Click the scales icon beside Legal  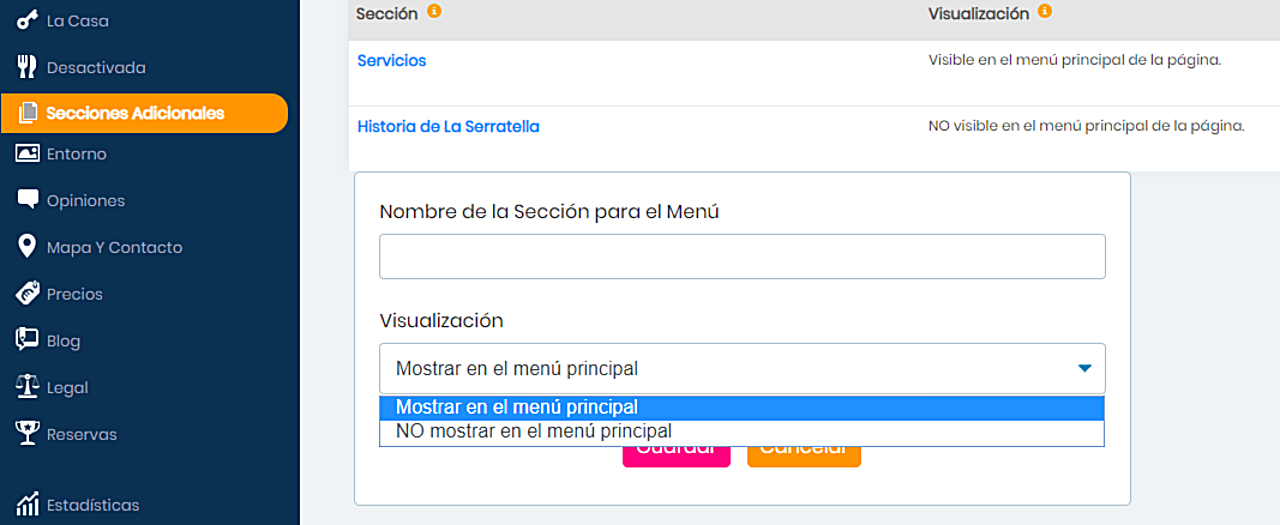28,387
